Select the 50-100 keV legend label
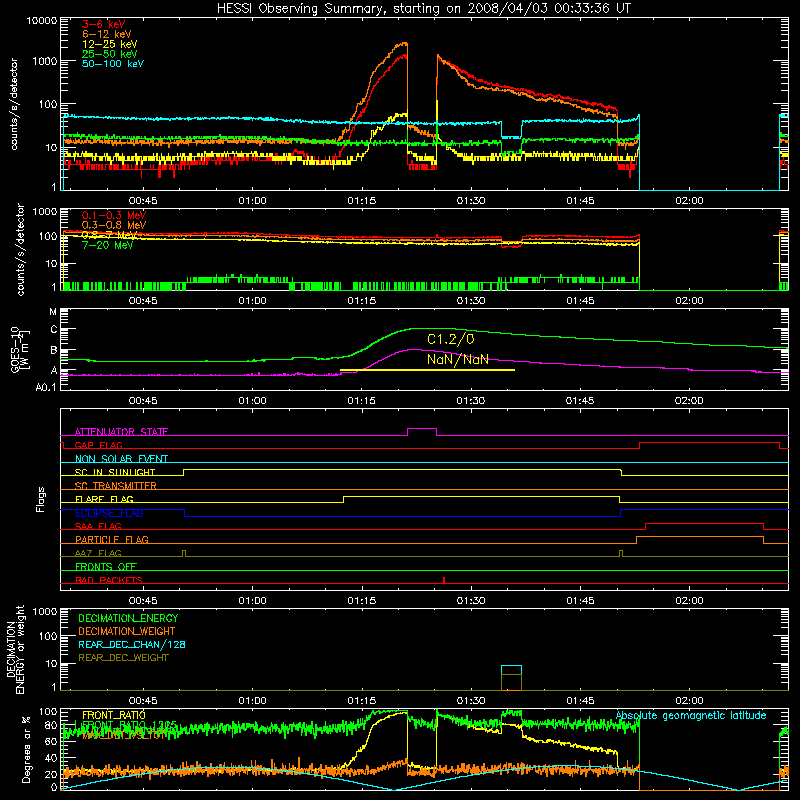The height and width of the screenshot is (800, 800). tap(113, 63)
